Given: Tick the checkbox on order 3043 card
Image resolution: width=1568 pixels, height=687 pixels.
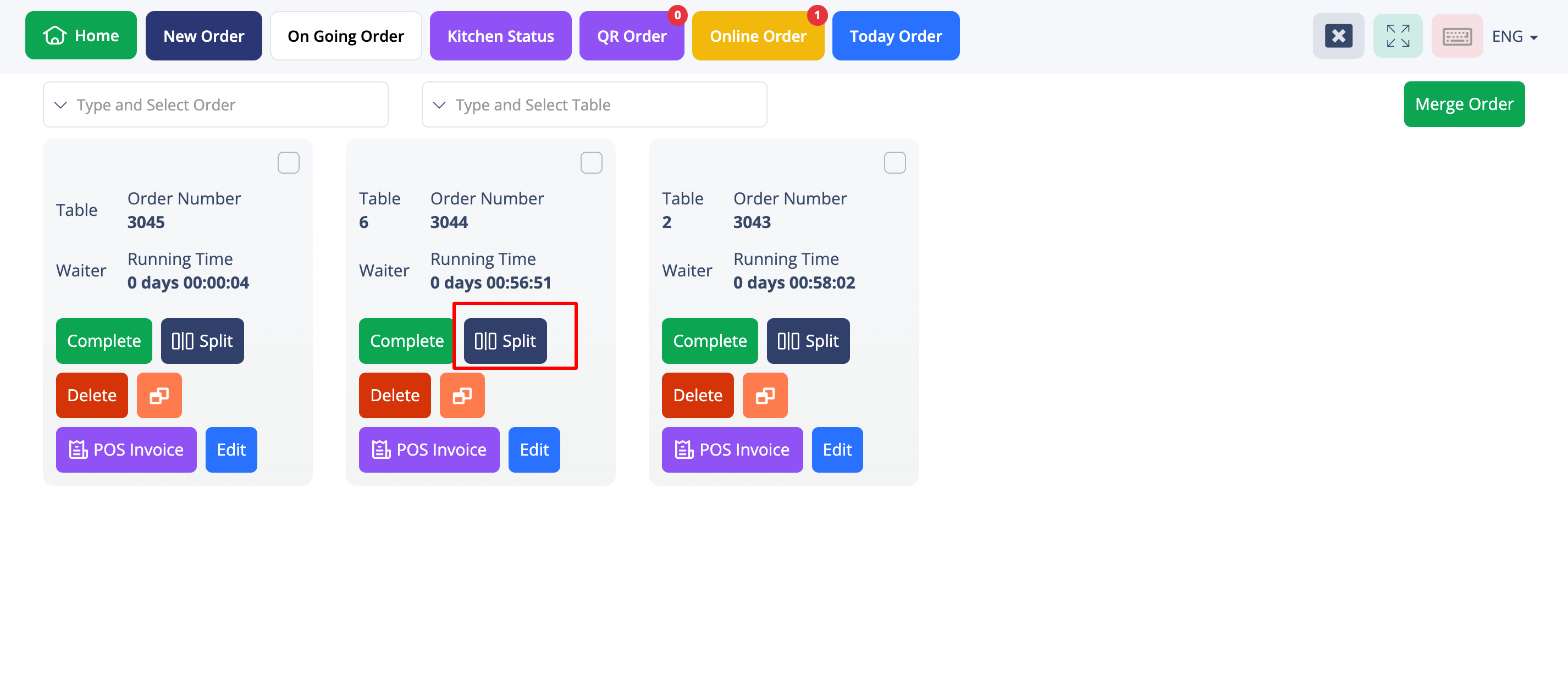Looking at the screenshot, I should point(894,163).
